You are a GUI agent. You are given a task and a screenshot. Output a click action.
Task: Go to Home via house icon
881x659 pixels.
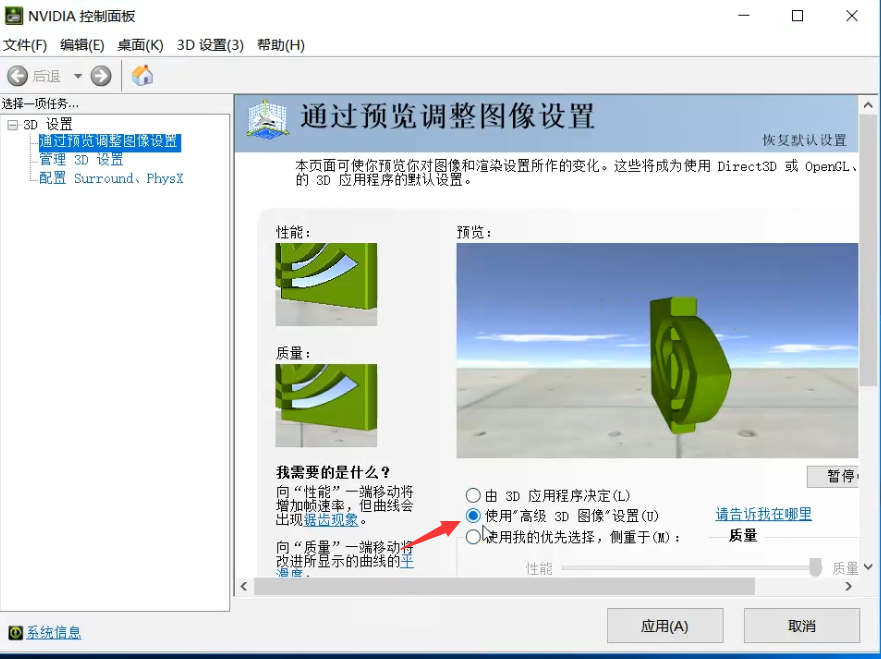pyautogui.click(x=142, y=75)
